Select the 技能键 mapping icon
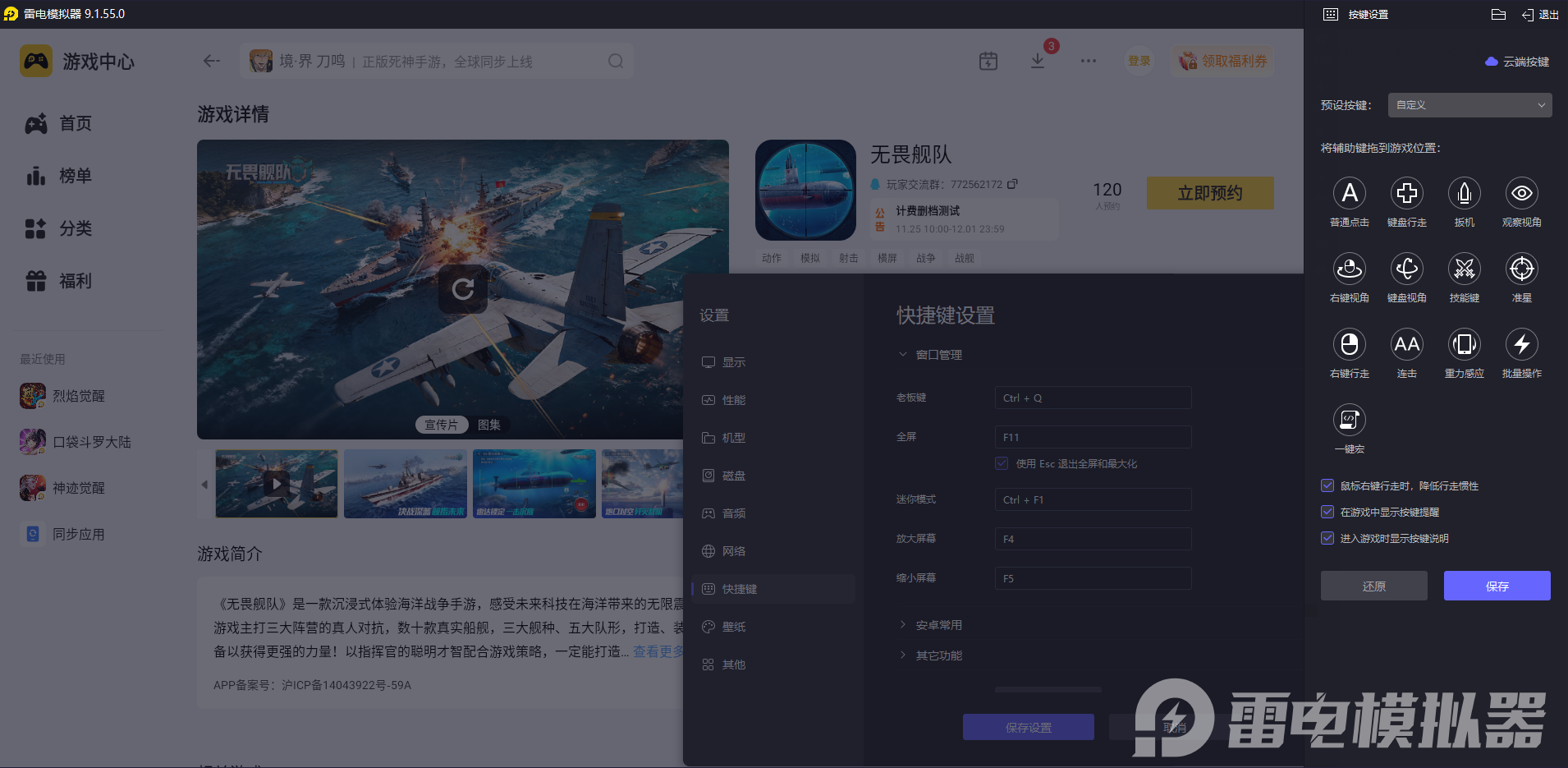This screenshot has height=768, width=1568. [x=1464, y=269]
